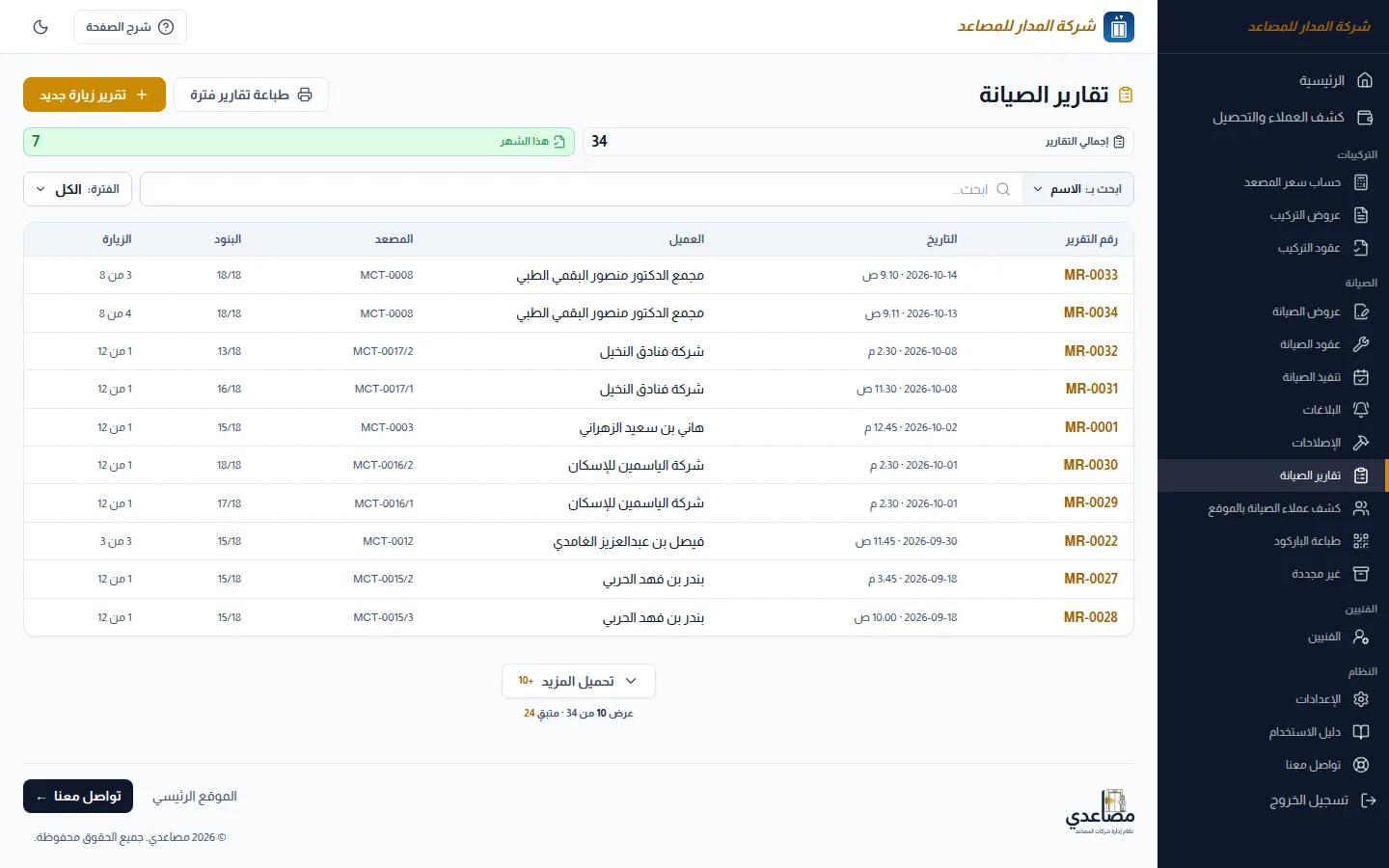Click طباعة تقارير فترة button

[251, 95]
